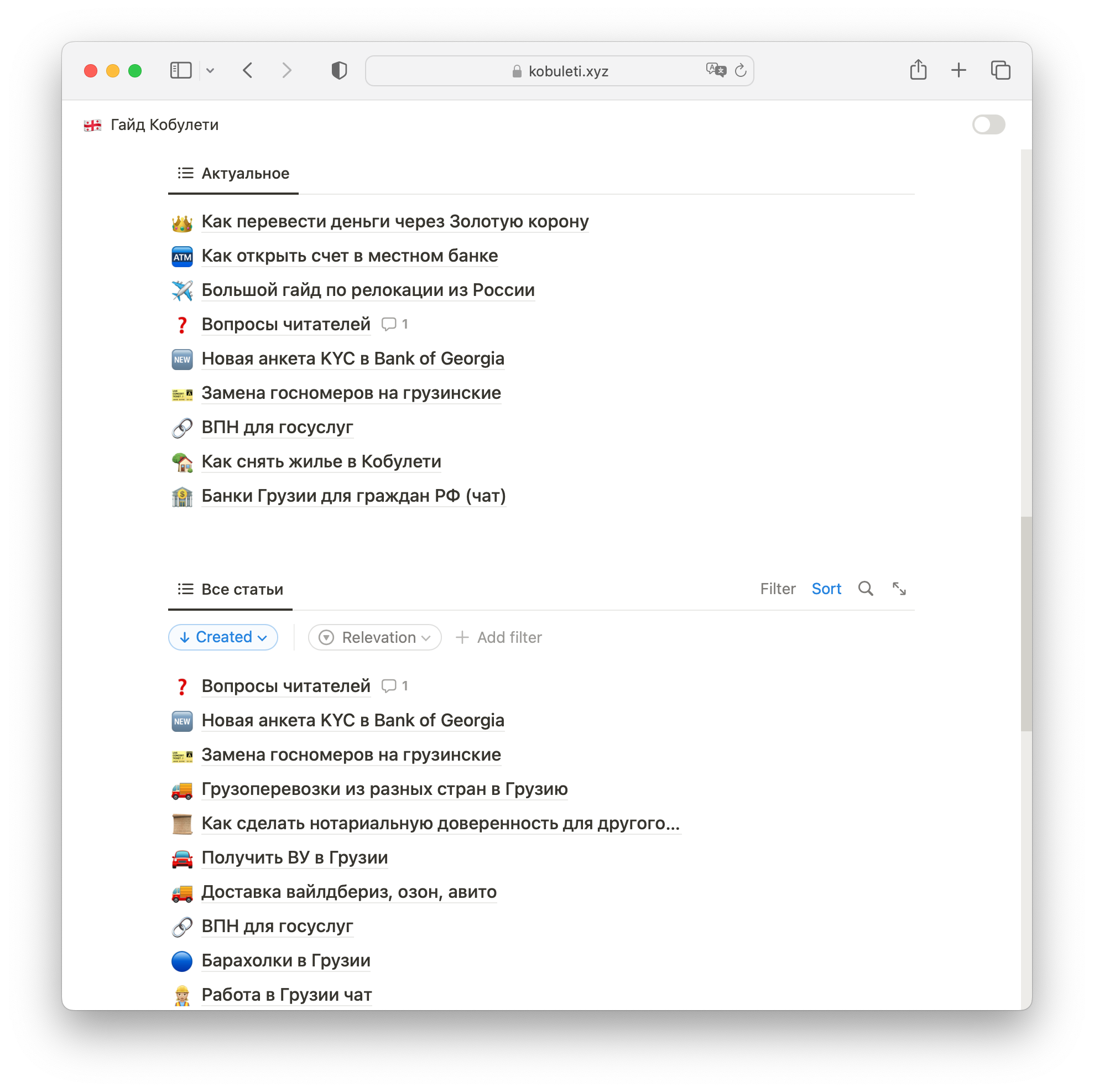Click the blue circle icon

pos(182,962)
